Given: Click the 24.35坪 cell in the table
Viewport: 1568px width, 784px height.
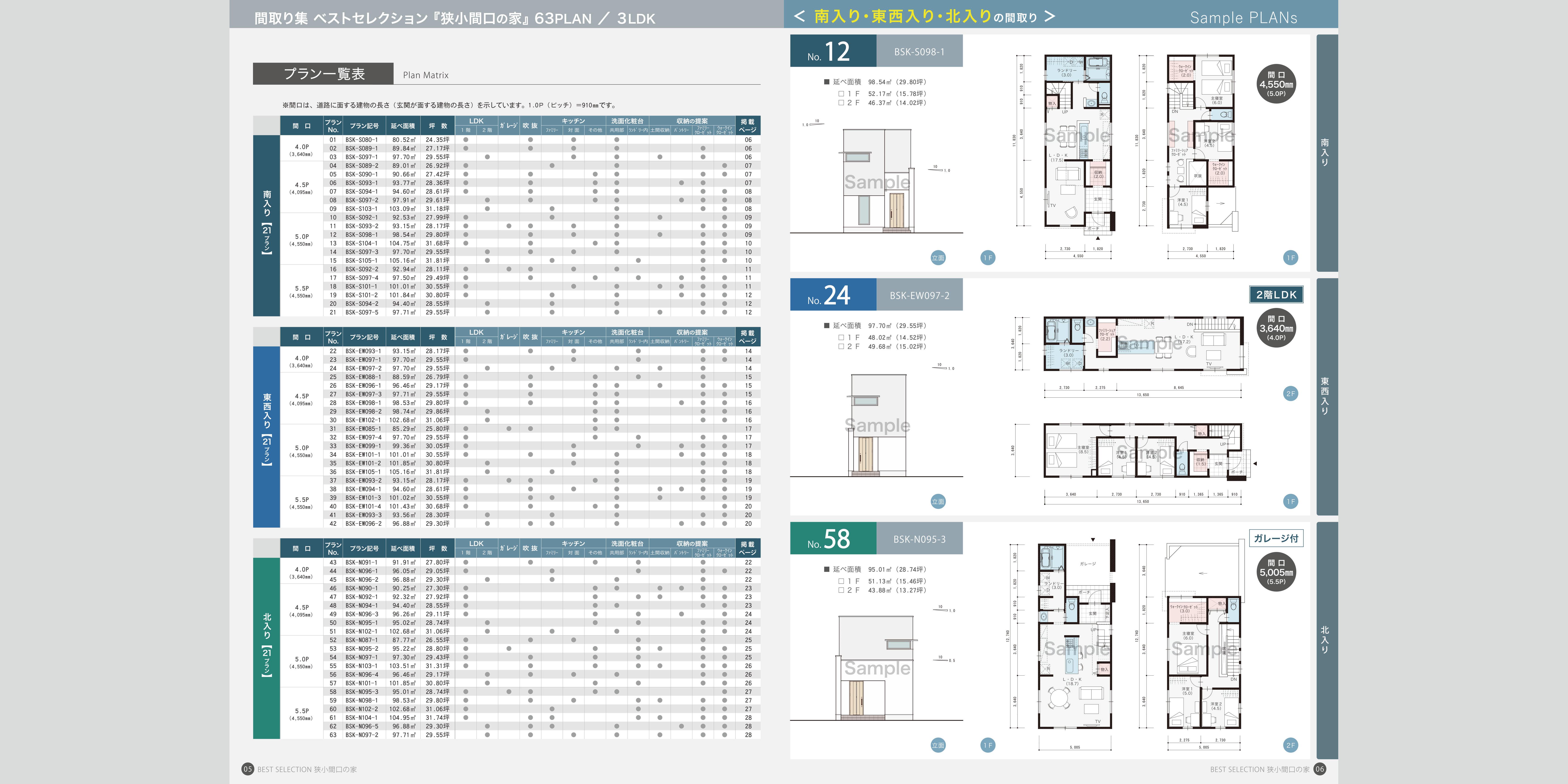Looking at the screenshot, I should [x=438, y=140].
